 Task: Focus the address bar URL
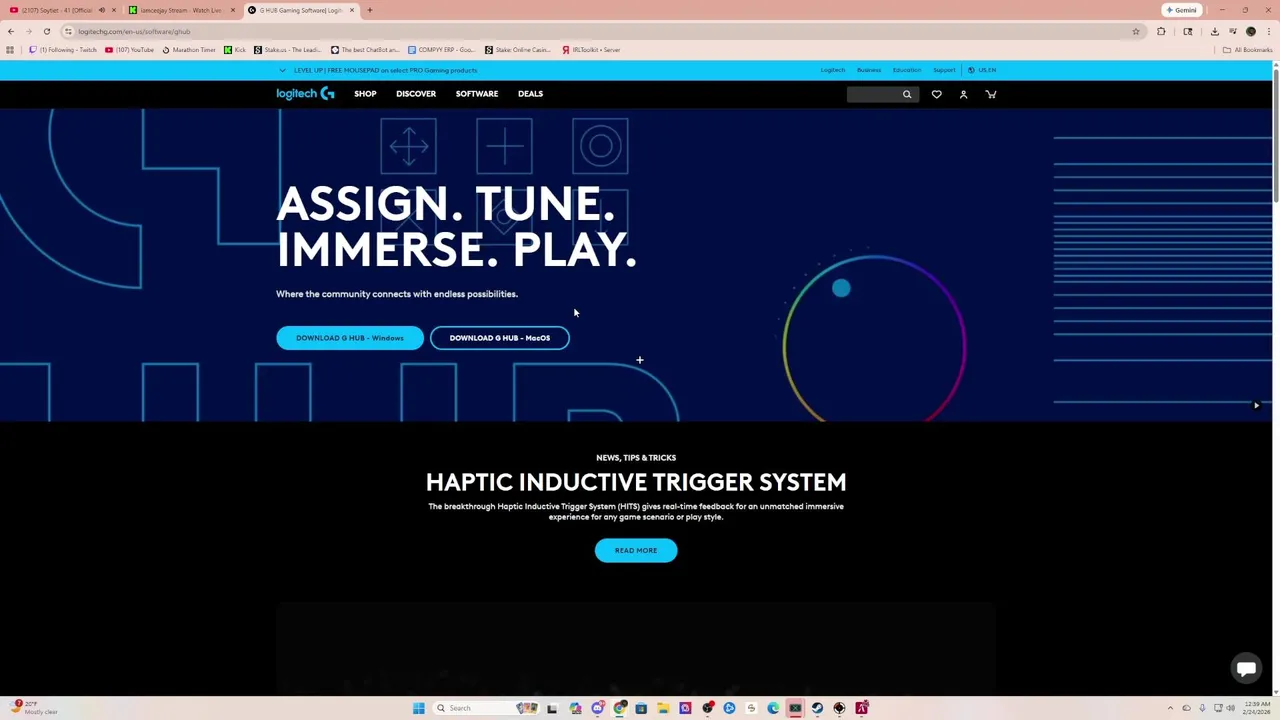click(134, 32)
